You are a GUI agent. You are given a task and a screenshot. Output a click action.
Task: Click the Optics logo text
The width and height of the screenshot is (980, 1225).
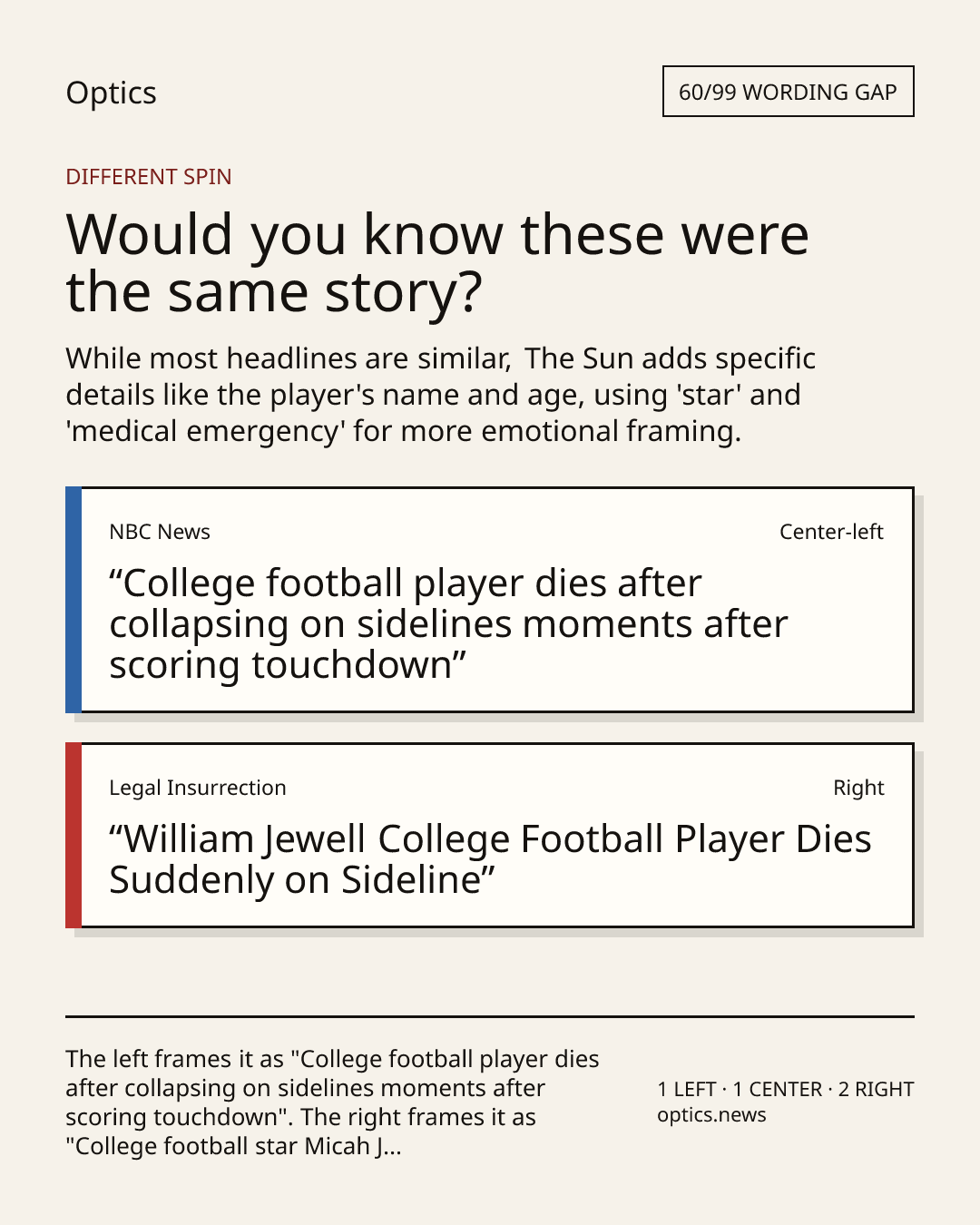coord(111,93)
